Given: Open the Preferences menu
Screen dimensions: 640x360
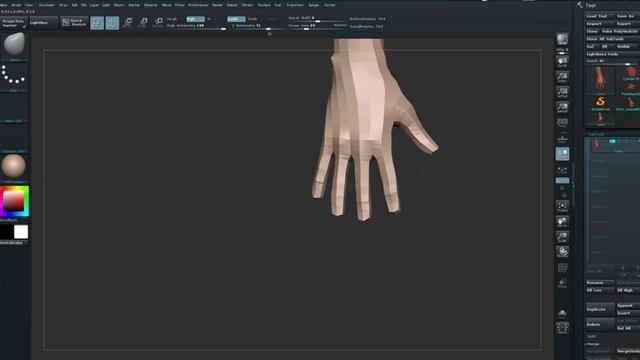Looking at the screenshot, I should (198, 5).
